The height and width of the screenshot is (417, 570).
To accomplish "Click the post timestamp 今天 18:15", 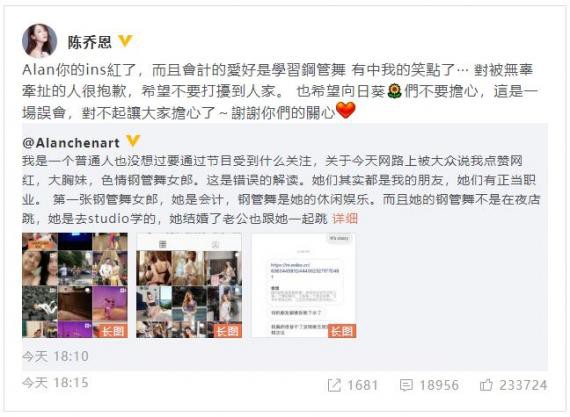I will point(56,383).
